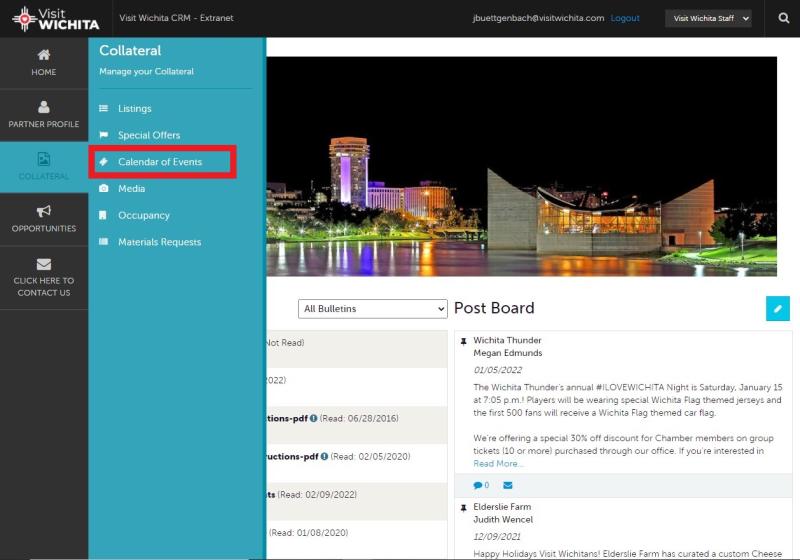The height and width of the screenshot is (560, 800).
Task: Open Partner Profile person icon
Action: [44, 107]
